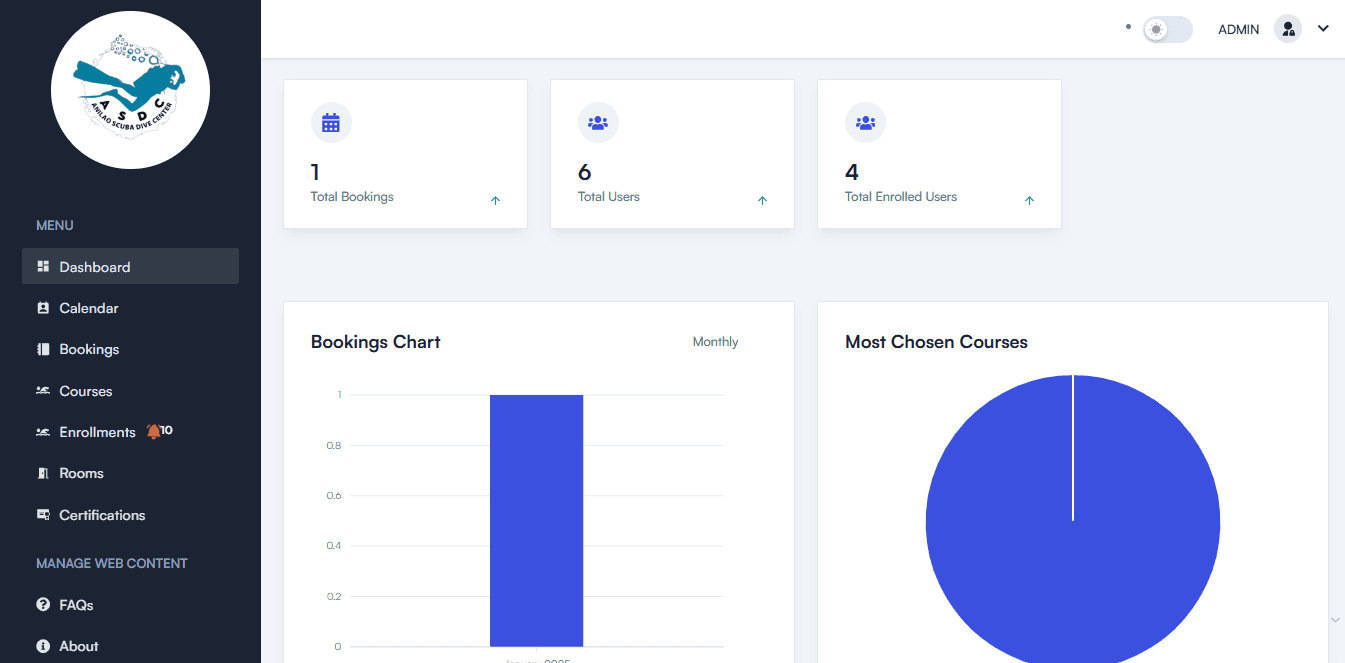Screen dimensions: 1345x663
Task: Open the Calendar menu item
Action: point(89,308)
